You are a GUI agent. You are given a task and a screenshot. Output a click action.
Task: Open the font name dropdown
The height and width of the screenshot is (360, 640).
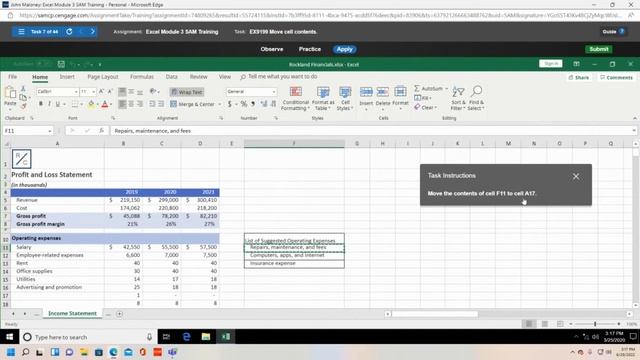[76, 92]
